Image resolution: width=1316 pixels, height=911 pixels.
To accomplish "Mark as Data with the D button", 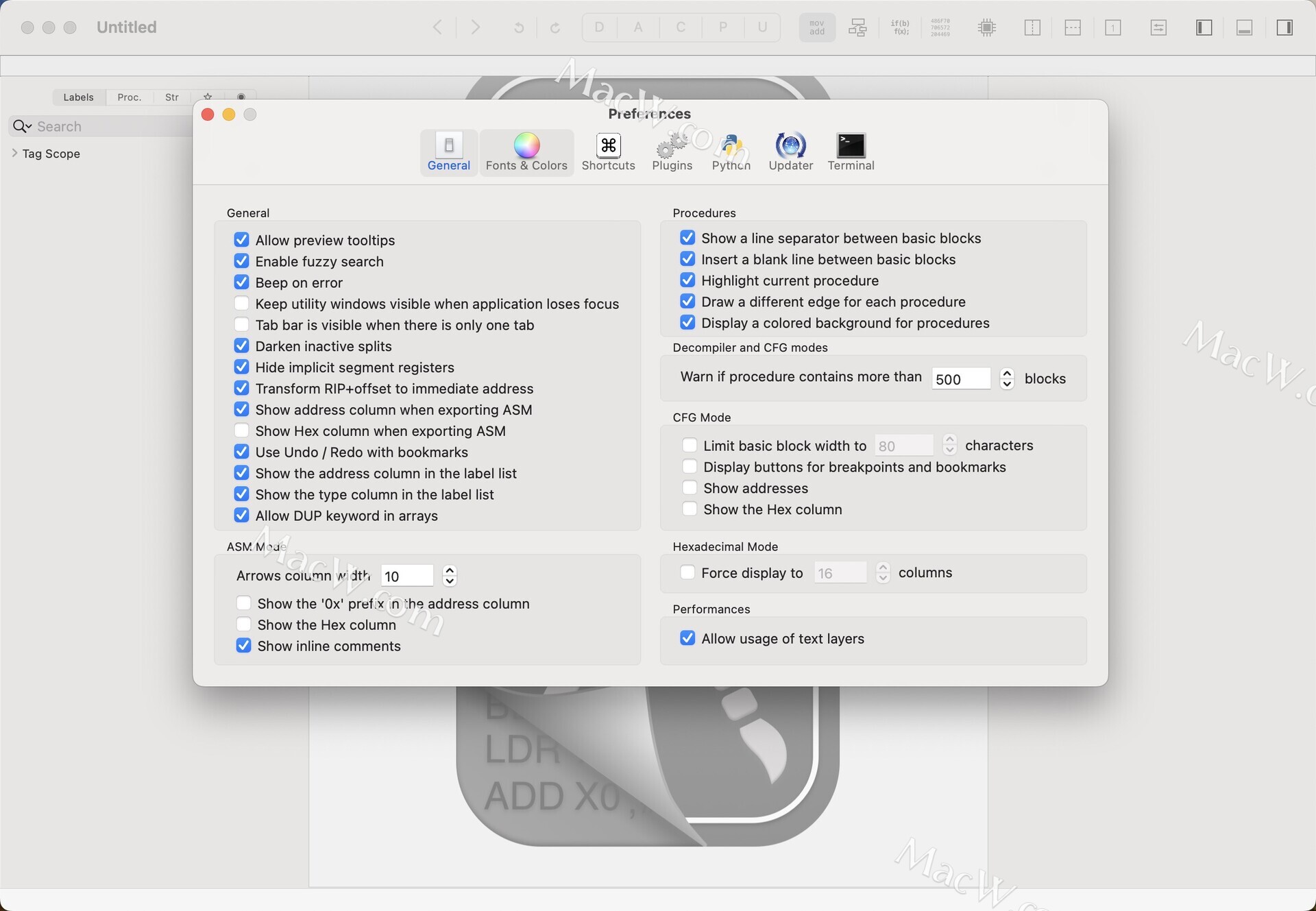I will click(x=599, y=27).
